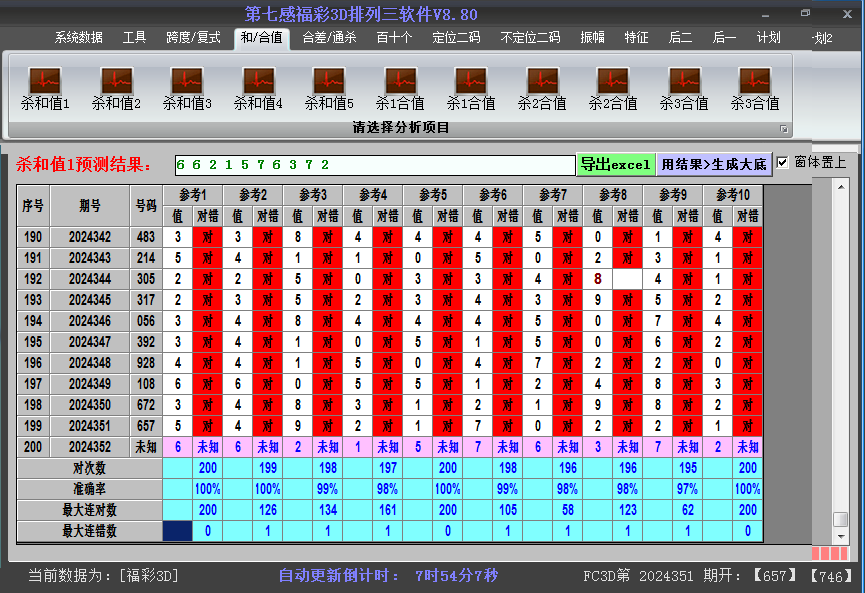The width and height of the screenshot is (865, 593).
Task: Click the 号码 column header
Action: pyautogui.click(x=146, y=206)
